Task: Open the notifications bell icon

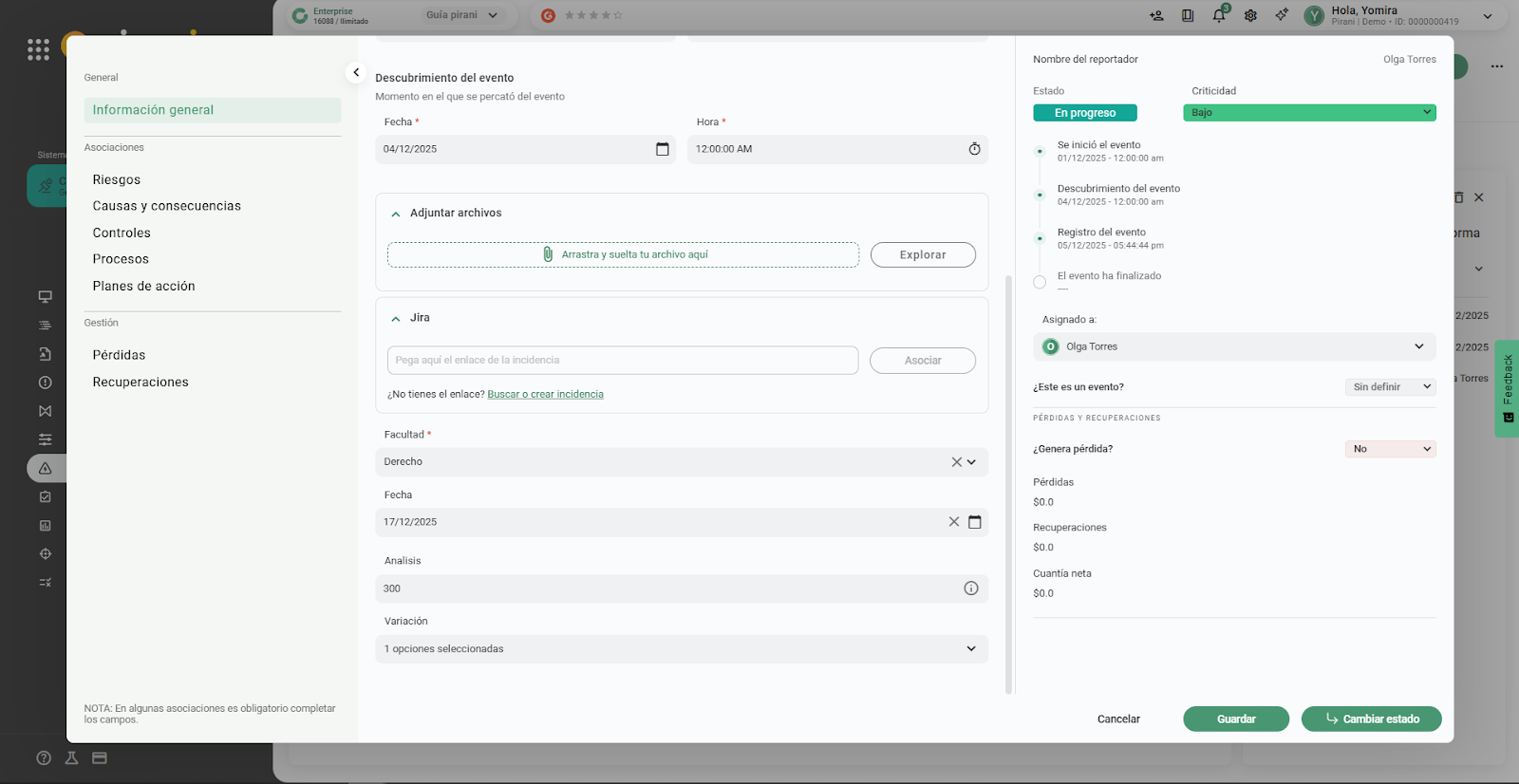Action: point(1219,15)
